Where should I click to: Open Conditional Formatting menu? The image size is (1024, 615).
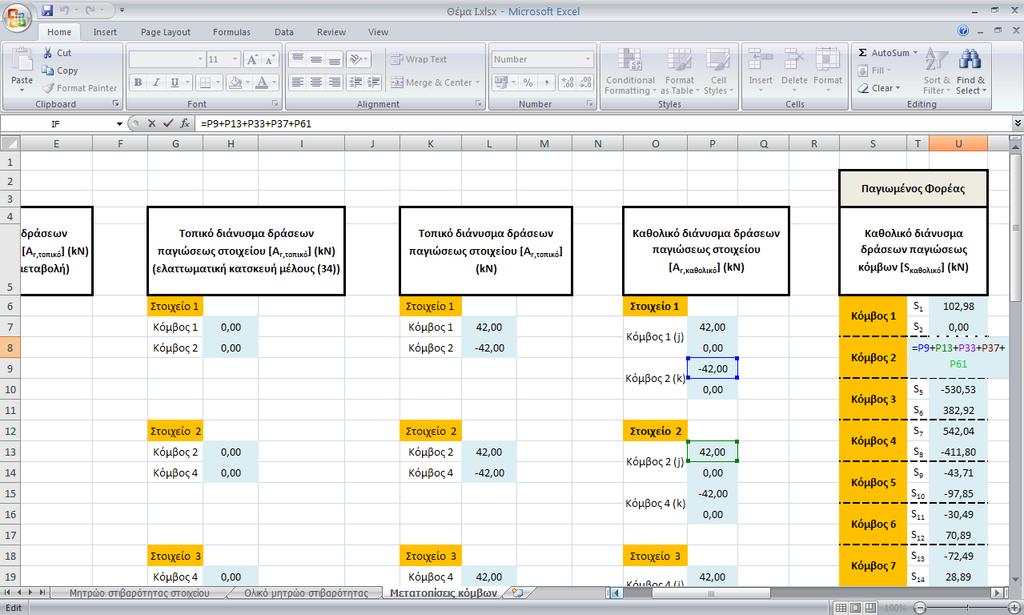pos(630,72)
